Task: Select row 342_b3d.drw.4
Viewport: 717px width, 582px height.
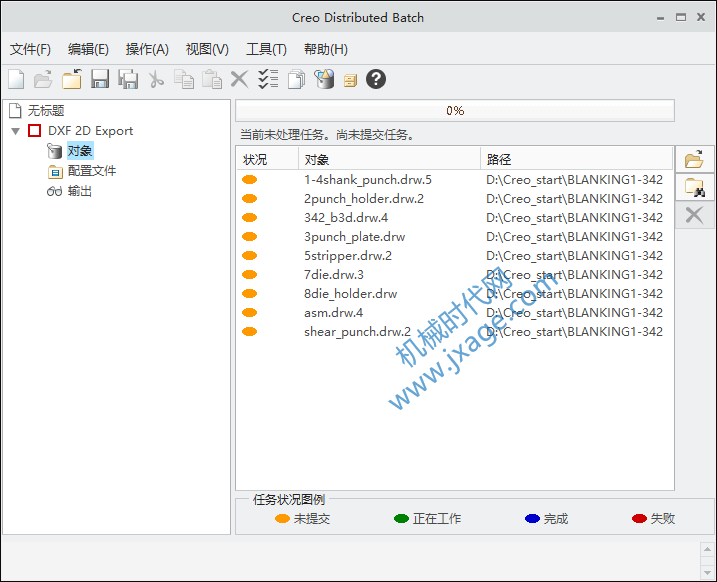Action: (455, 218)
